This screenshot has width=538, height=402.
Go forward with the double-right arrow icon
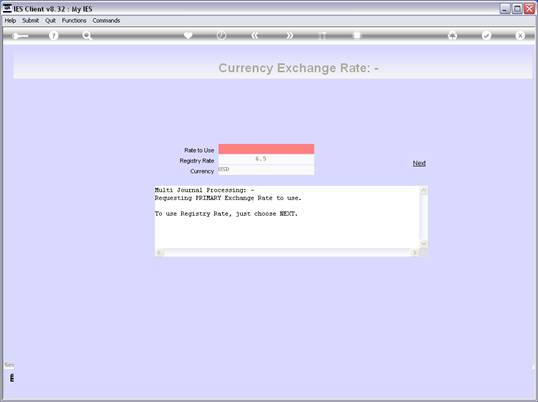pos(289,35)
